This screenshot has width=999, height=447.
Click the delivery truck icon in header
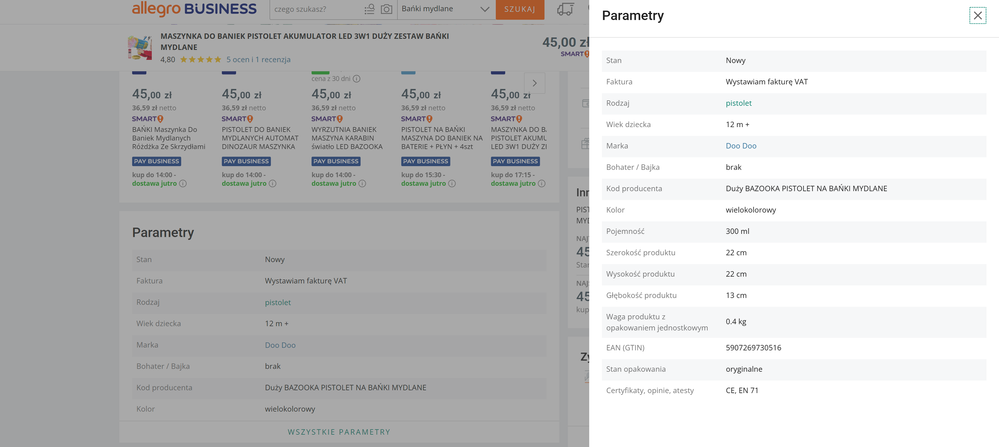[x=565, y=9]
